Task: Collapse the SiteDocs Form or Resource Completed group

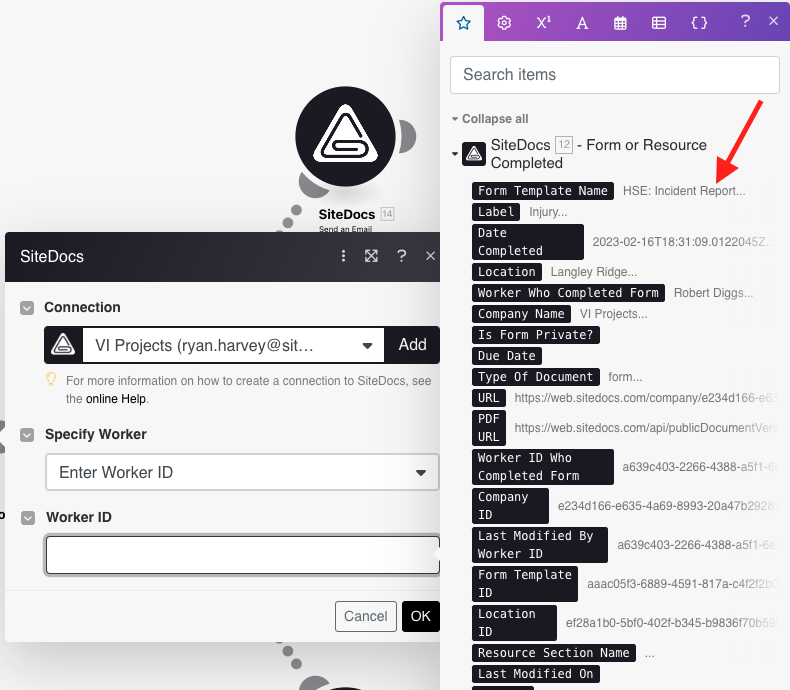Action: [x=455, y=154]
